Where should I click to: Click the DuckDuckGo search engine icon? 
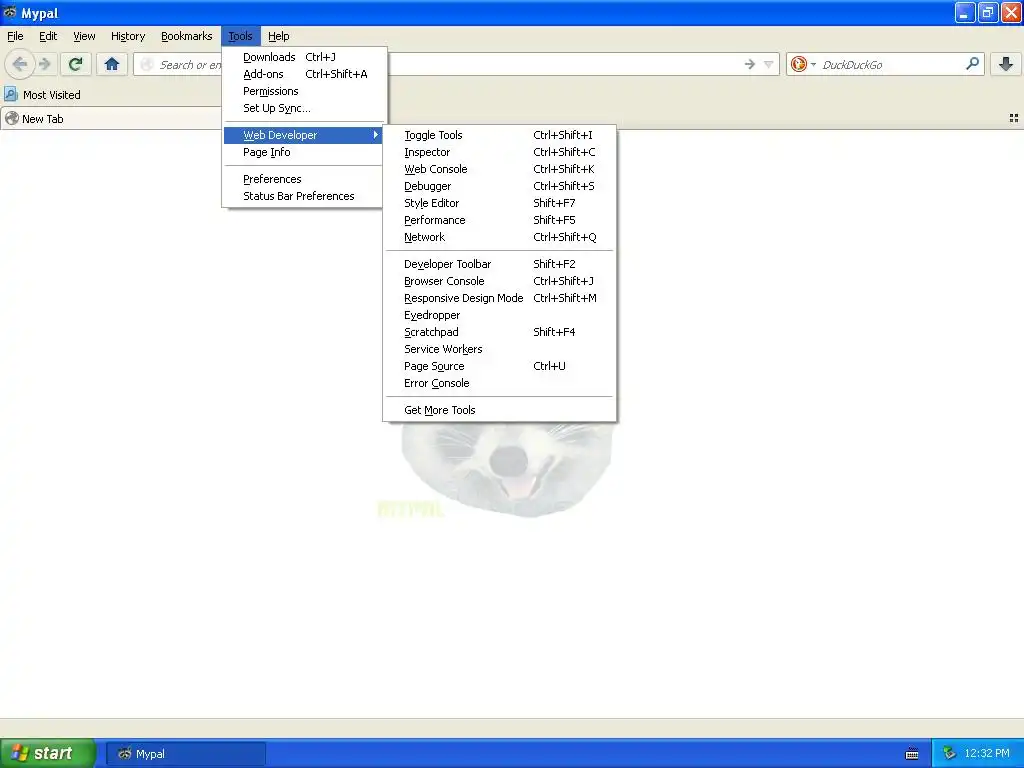pos(798,64)
